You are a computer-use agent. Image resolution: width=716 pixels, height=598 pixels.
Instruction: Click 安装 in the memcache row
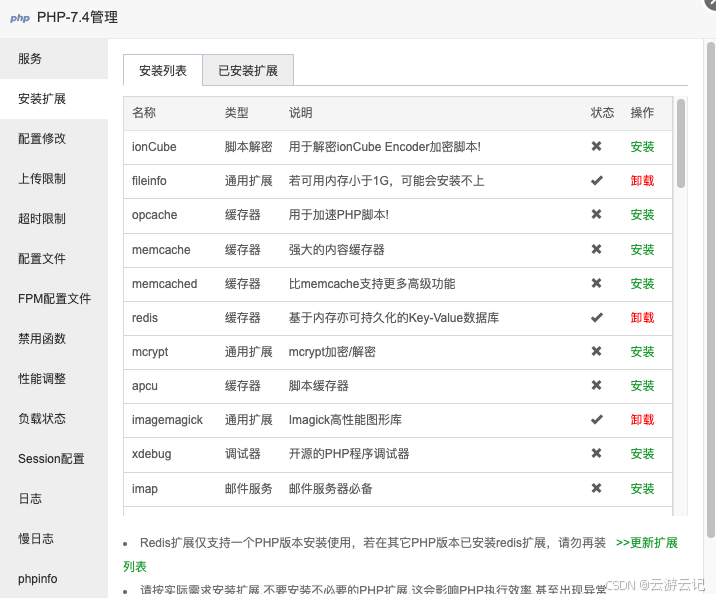(642, 250)
